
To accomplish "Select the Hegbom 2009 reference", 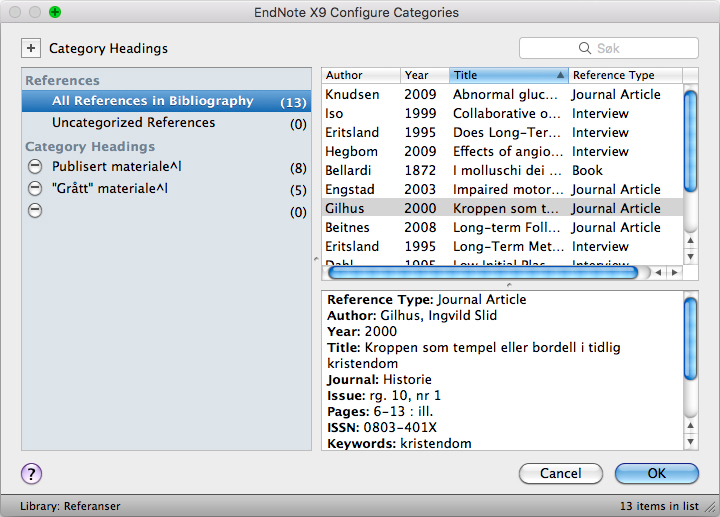I will coord(502,151).
